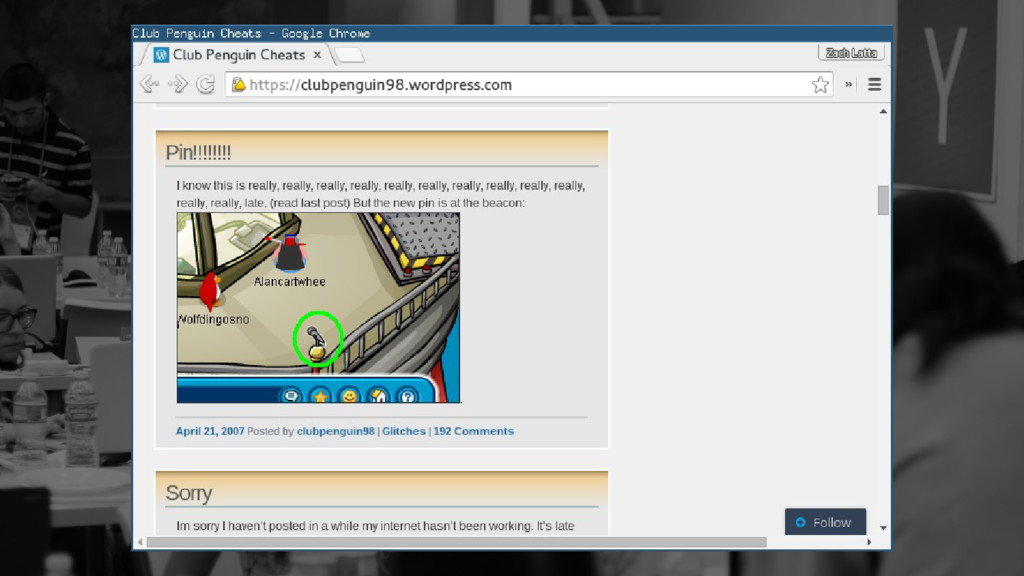1024x576 pixels.
Task: Click the WordPress favicon on the tab
Action: (161, 55)
